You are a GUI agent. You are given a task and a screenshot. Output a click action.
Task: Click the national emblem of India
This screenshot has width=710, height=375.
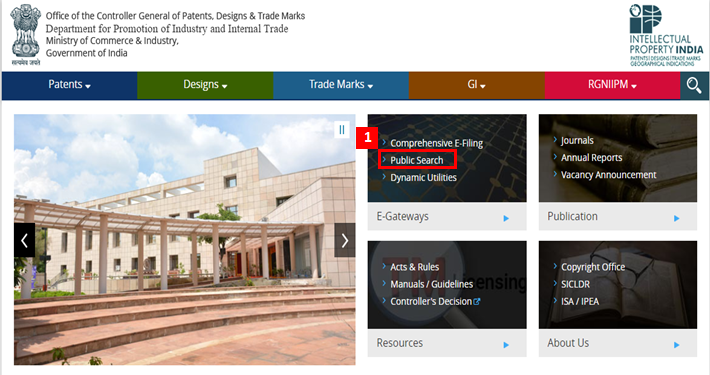point(26,35)
